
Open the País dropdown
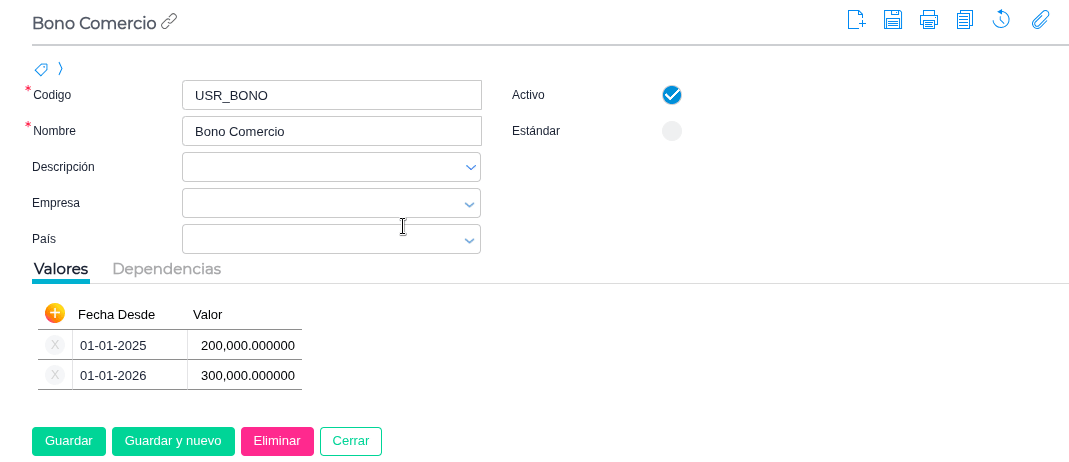coord(470,240)
